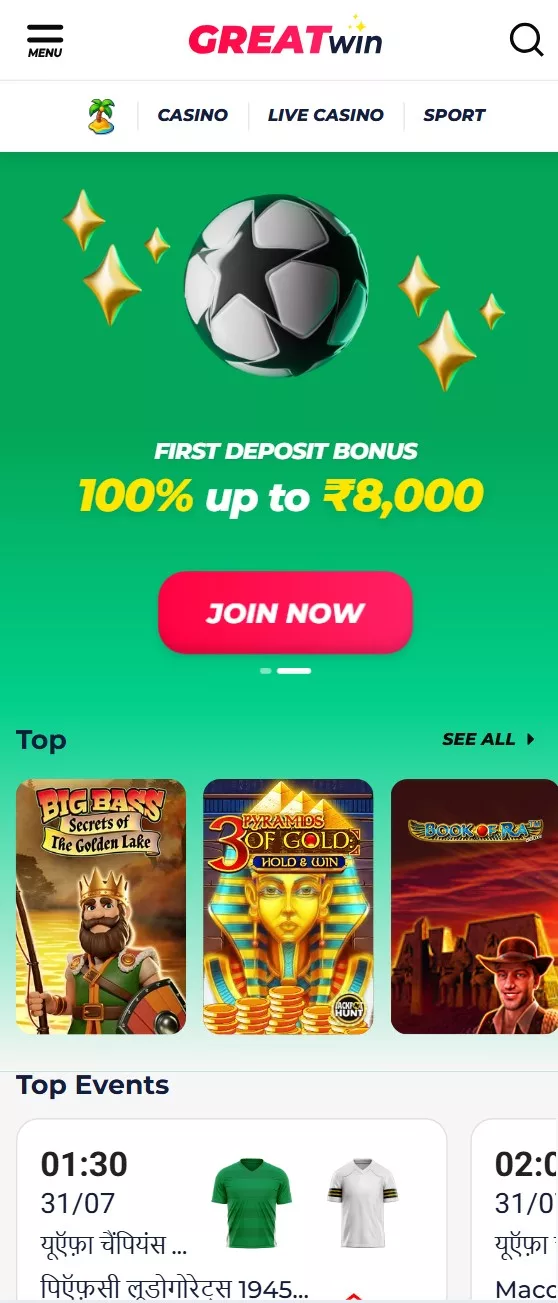Screen dimensions: 558x1303
Task: Click the SEE ALL arrow icon
Action: [x=531, y=739]
